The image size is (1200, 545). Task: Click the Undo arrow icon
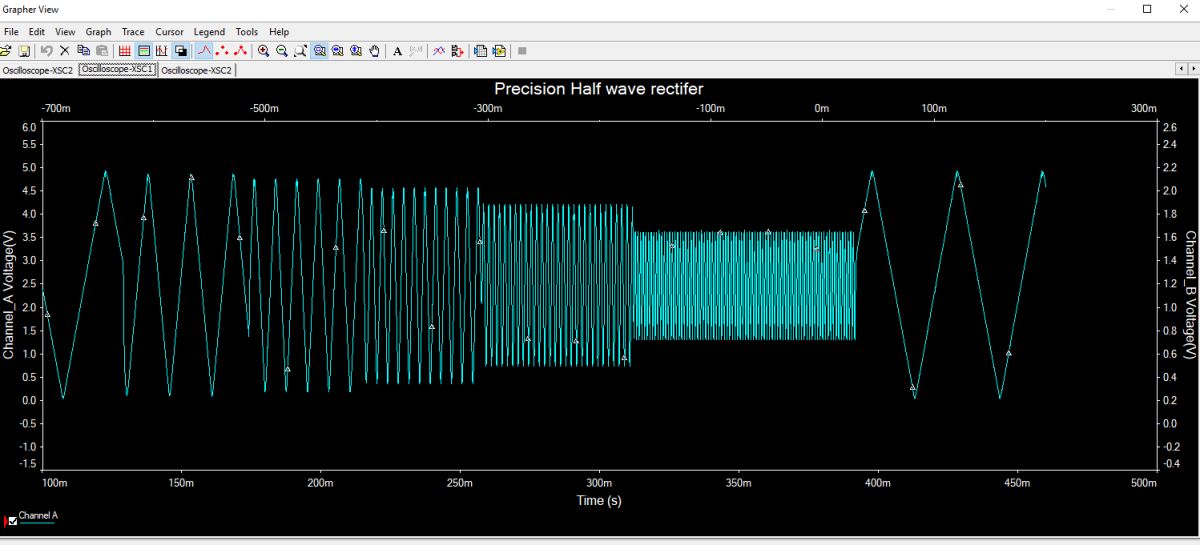(x=46, y=50)
